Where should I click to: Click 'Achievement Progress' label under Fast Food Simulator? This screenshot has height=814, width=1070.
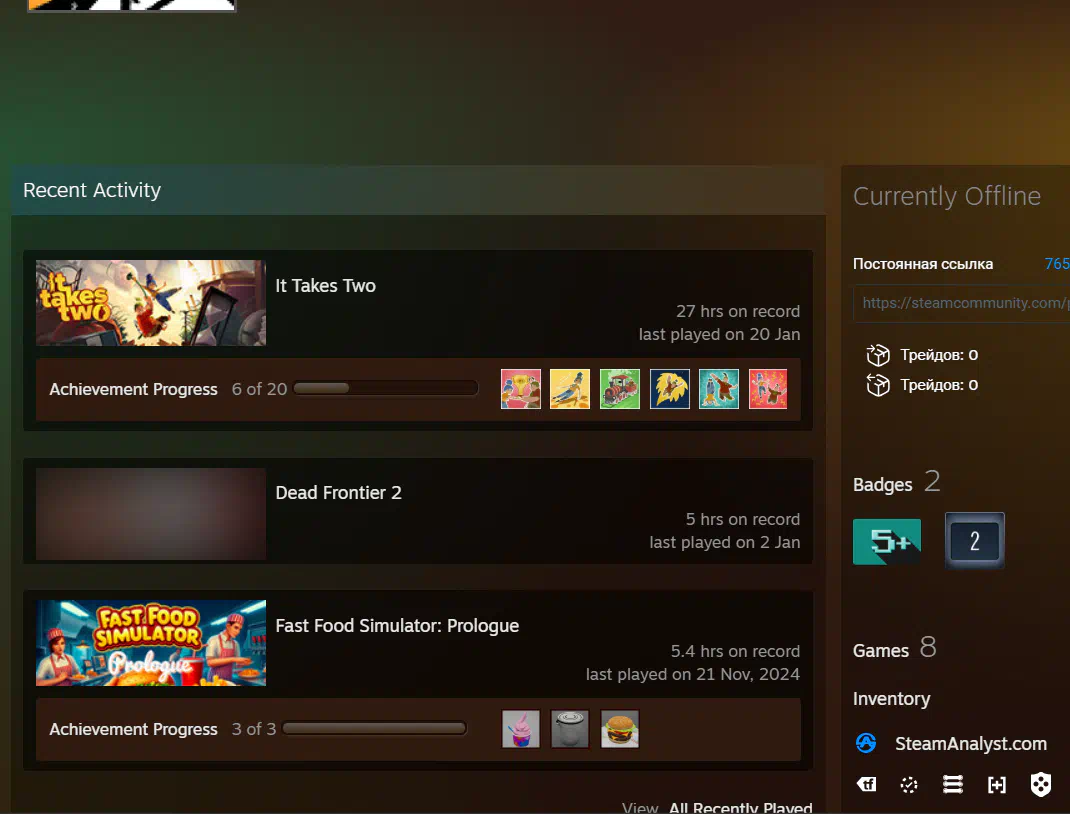[x=133, y=729]
